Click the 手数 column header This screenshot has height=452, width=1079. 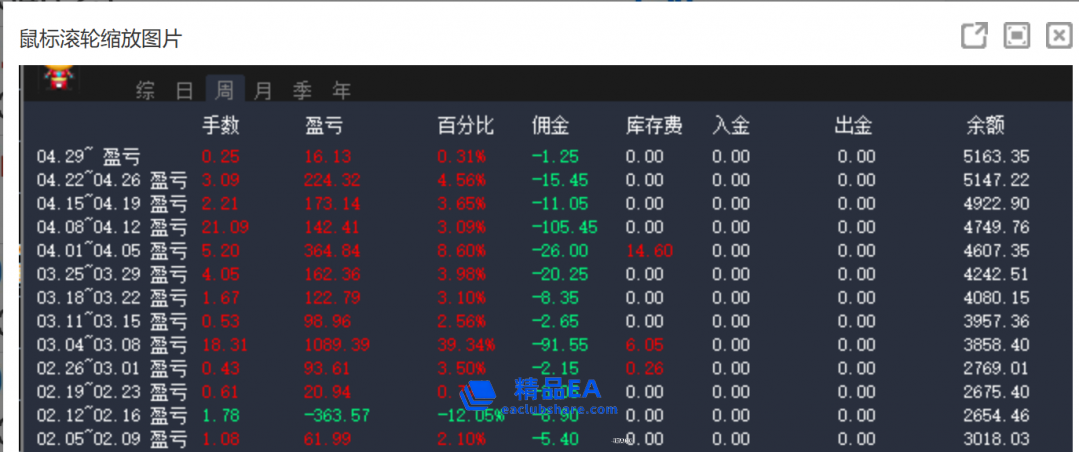[x=221, y=126]
